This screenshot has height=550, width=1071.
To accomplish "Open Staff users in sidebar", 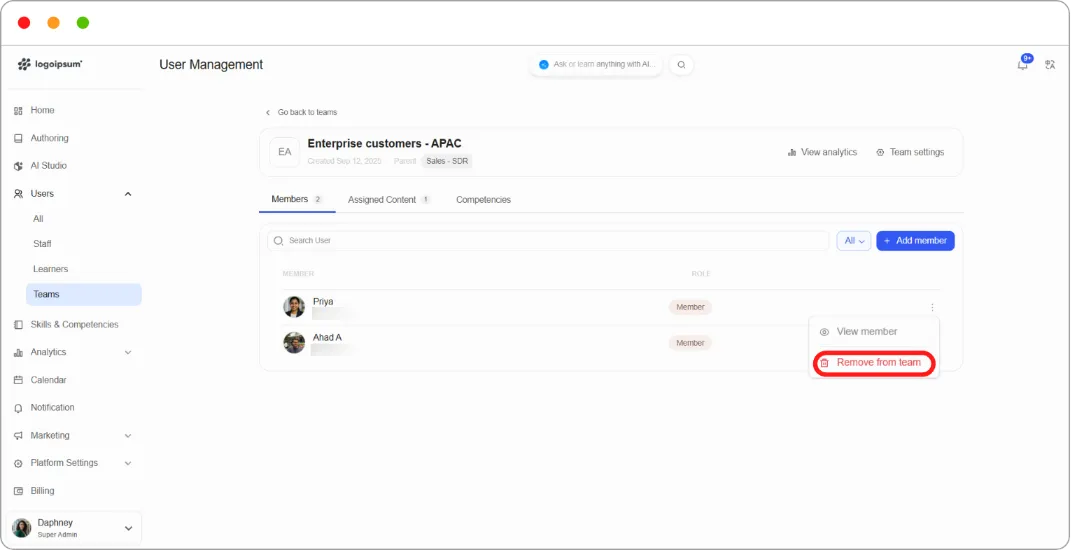I will pyautogui.click(x=42, y=244).
